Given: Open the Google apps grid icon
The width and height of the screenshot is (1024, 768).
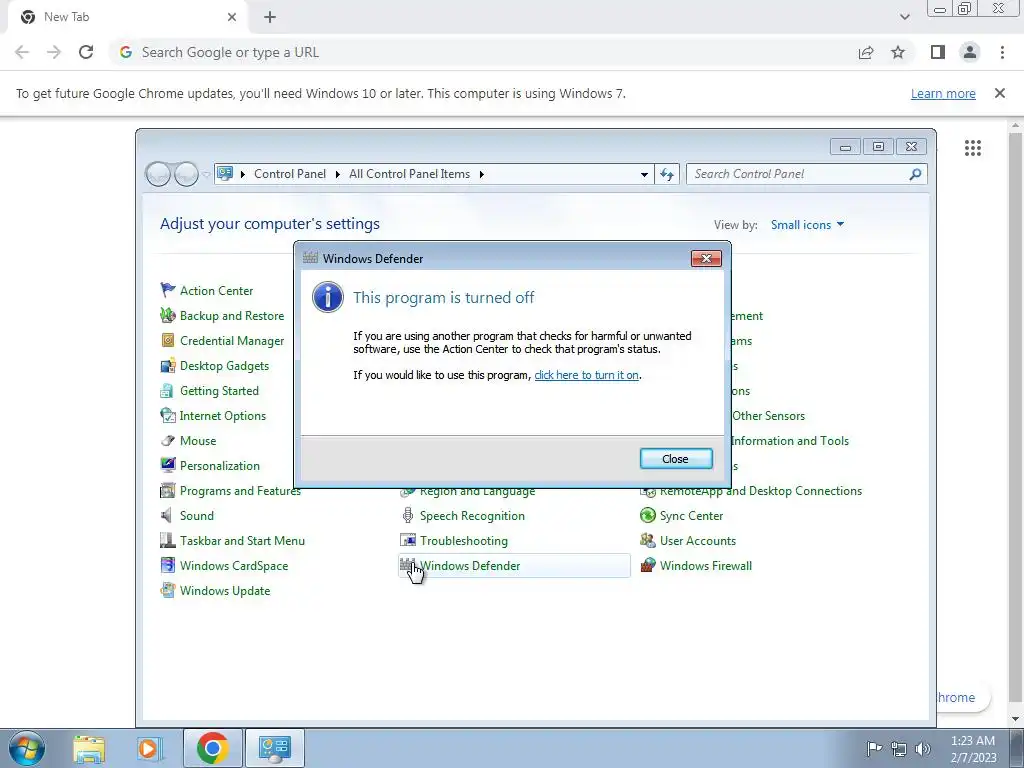Looking at the screenshot, I should (x=973, y=148).
